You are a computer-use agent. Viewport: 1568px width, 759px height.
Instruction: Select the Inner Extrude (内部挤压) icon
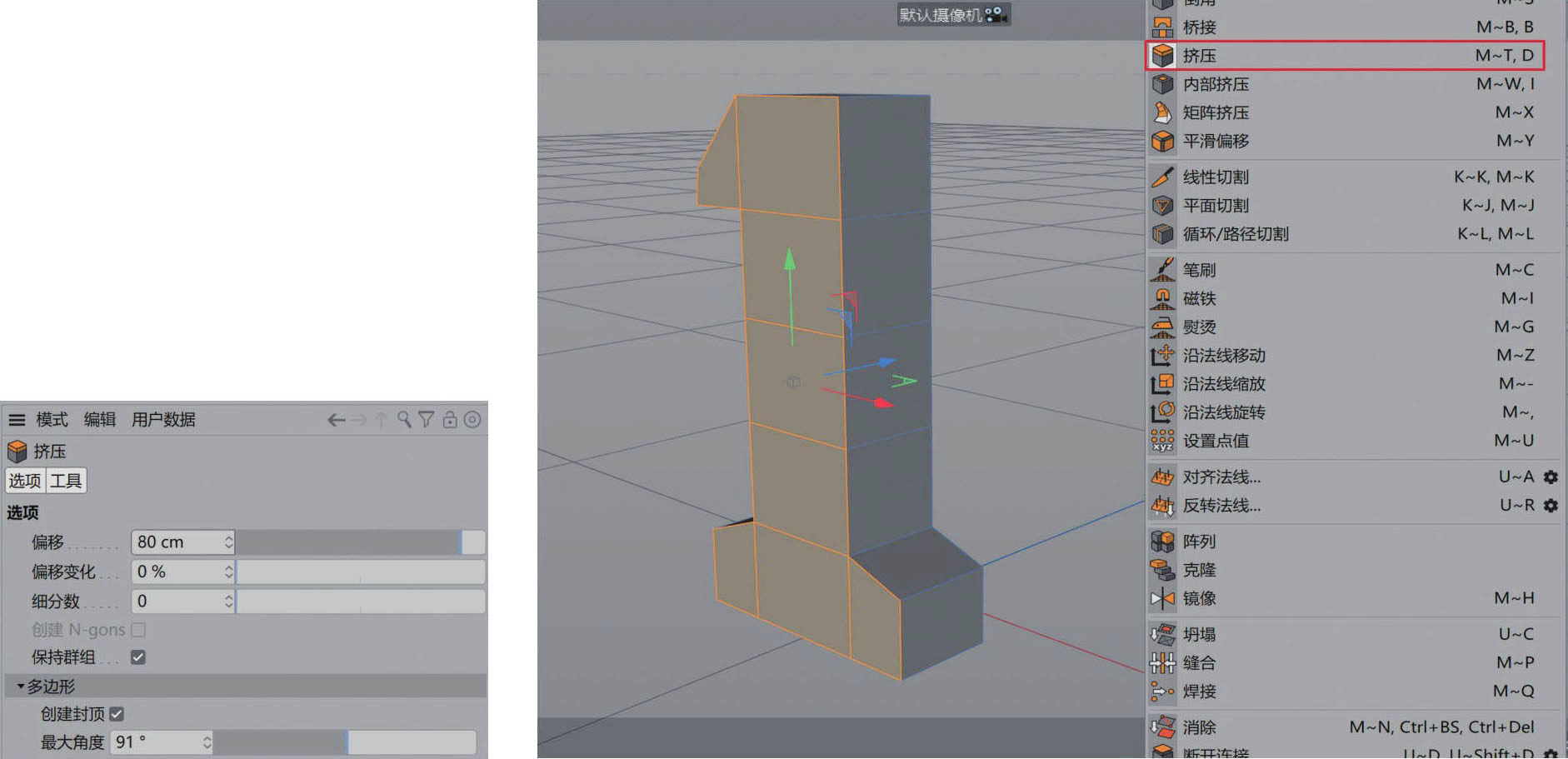1162,84
